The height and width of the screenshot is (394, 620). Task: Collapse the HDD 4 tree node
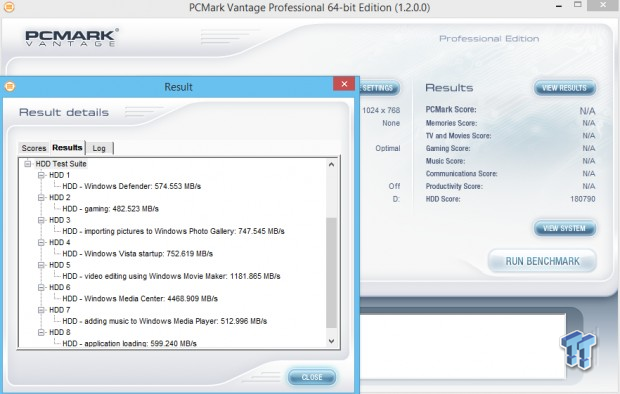(x=41, y=242)
